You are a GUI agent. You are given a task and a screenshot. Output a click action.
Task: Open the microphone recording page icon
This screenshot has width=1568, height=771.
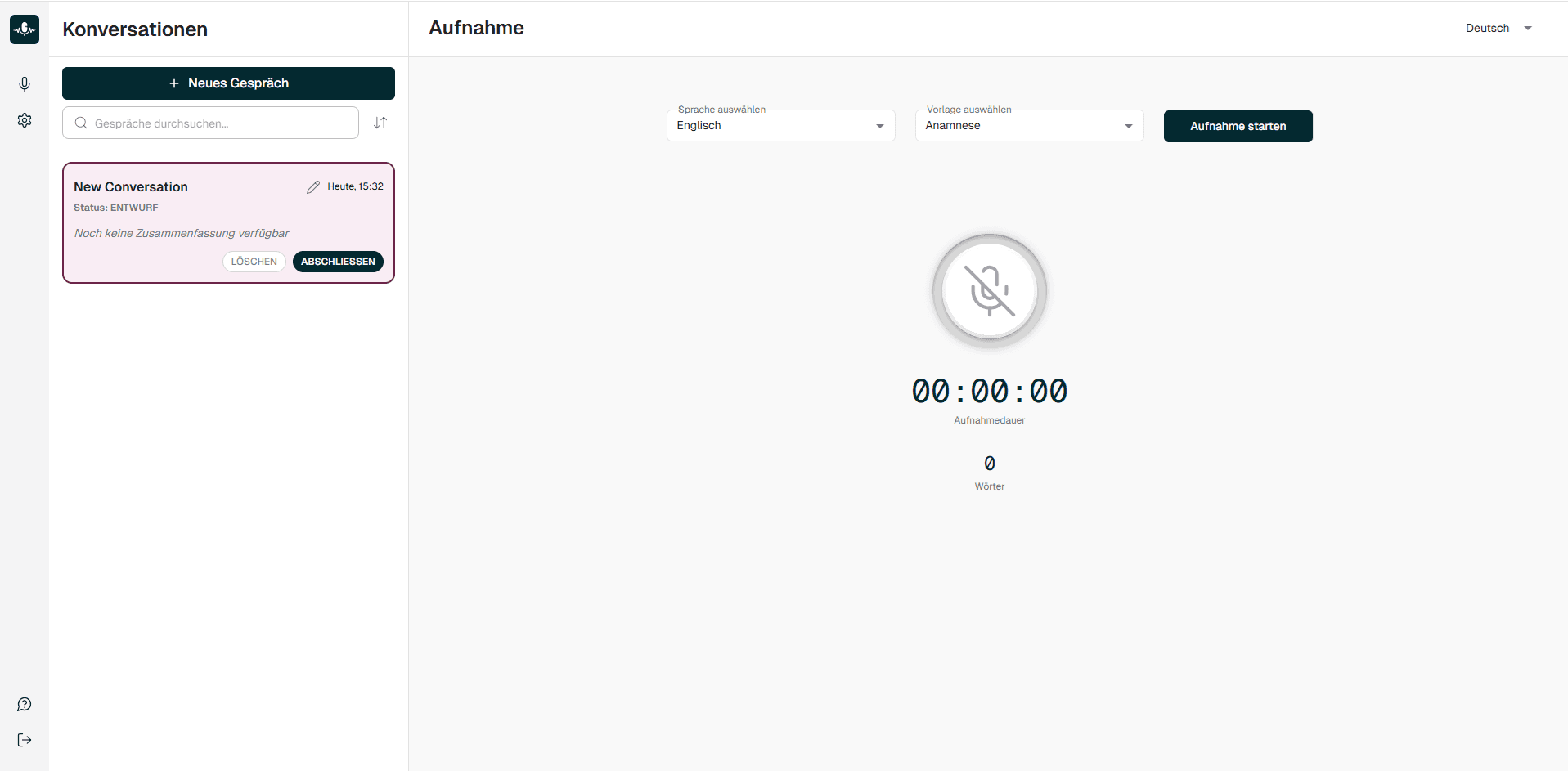point(25,84)
